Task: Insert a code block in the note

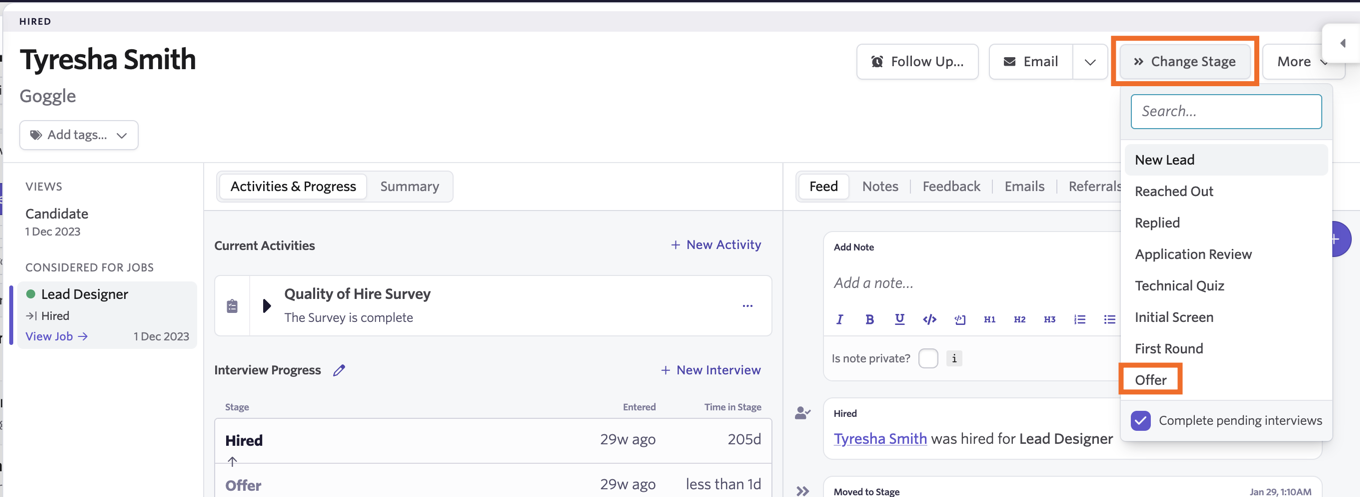Action: [x=959, y=319]
